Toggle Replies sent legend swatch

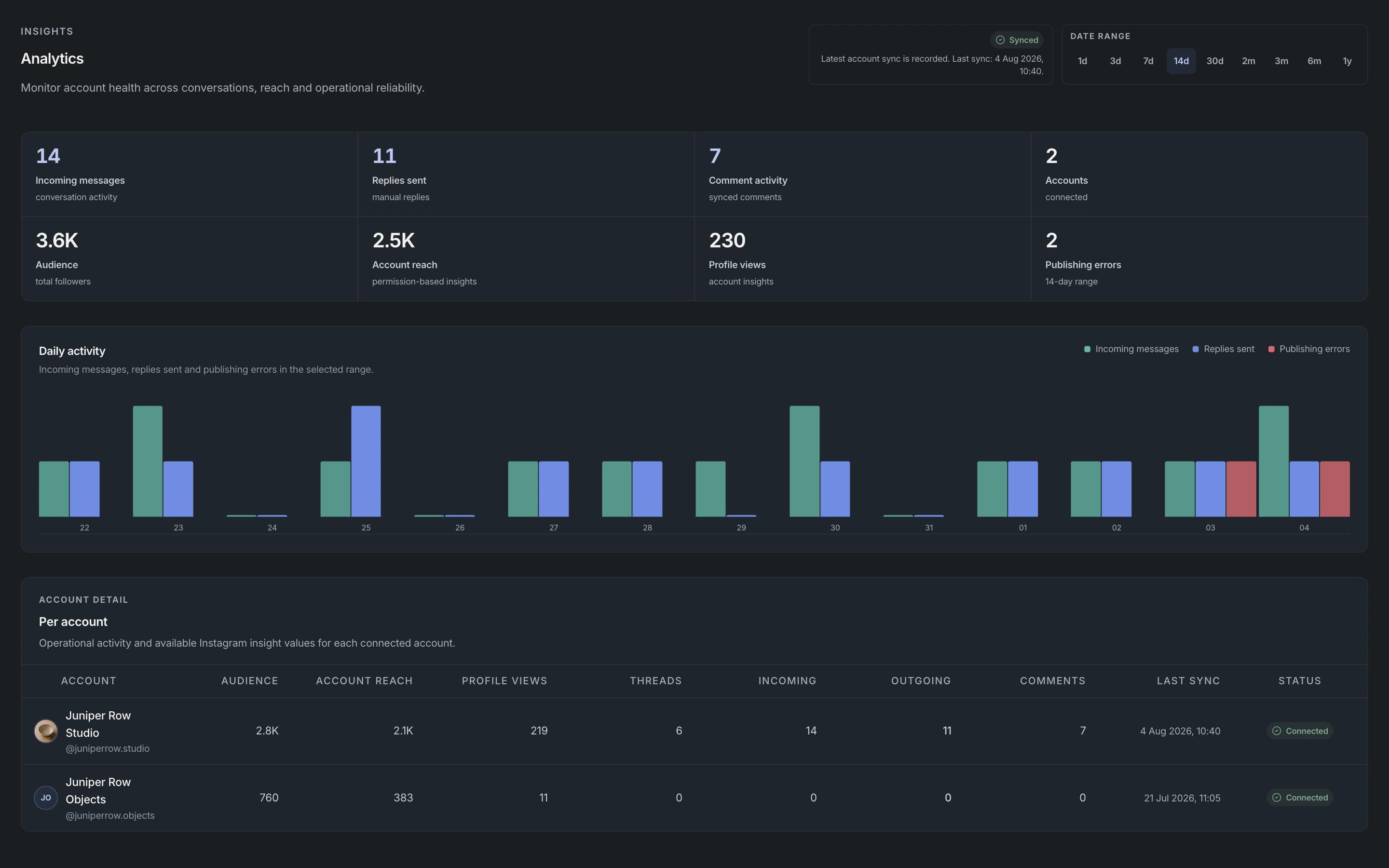point(1196,349)
